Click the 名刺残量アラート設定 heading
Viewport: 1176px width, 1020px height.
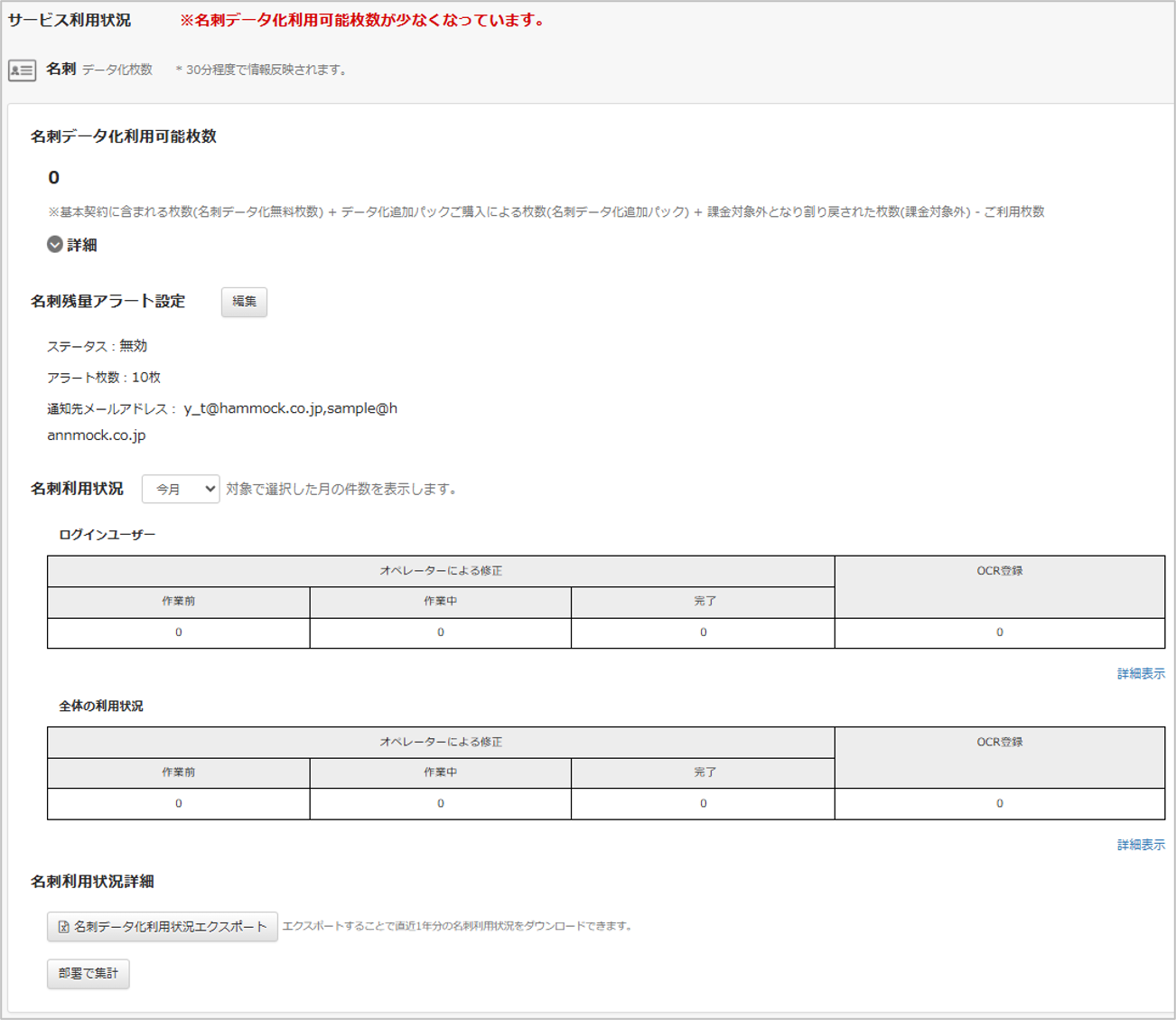tap(108, 302)
